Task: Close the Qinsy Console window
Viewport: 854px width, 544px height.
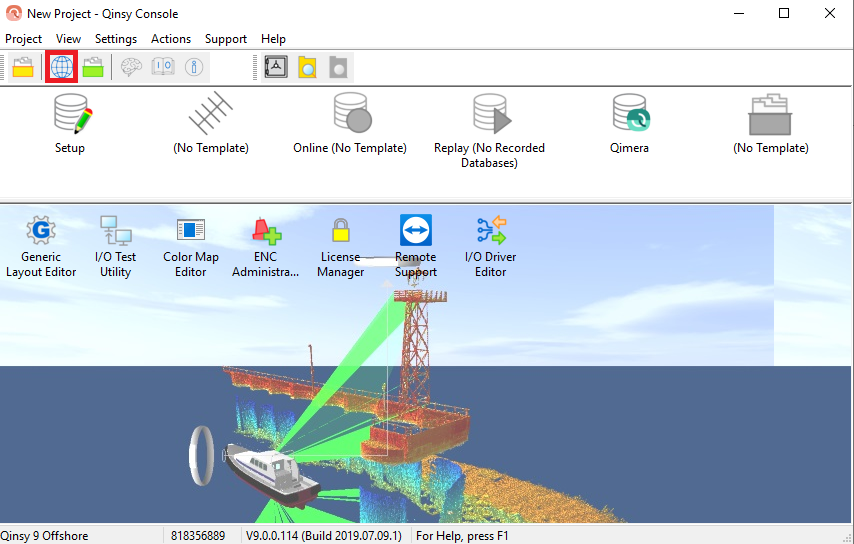Action: (x=829, y=13)
